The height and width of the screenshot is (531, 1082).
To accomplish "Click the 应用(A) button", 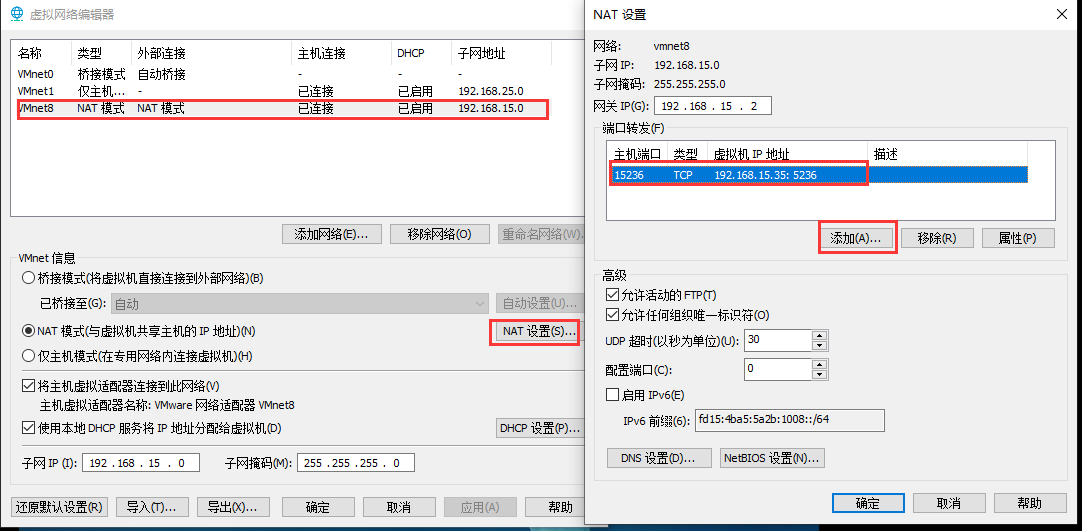I will coord(480,507).
